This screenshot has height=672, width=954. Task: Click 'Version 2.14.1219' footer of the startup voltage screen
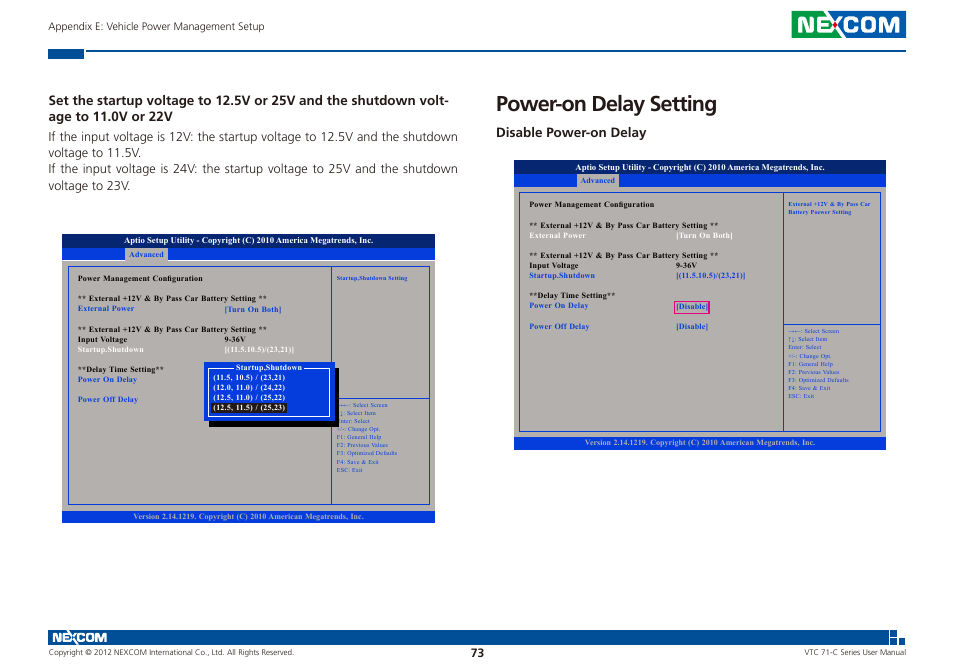(248, 516)
